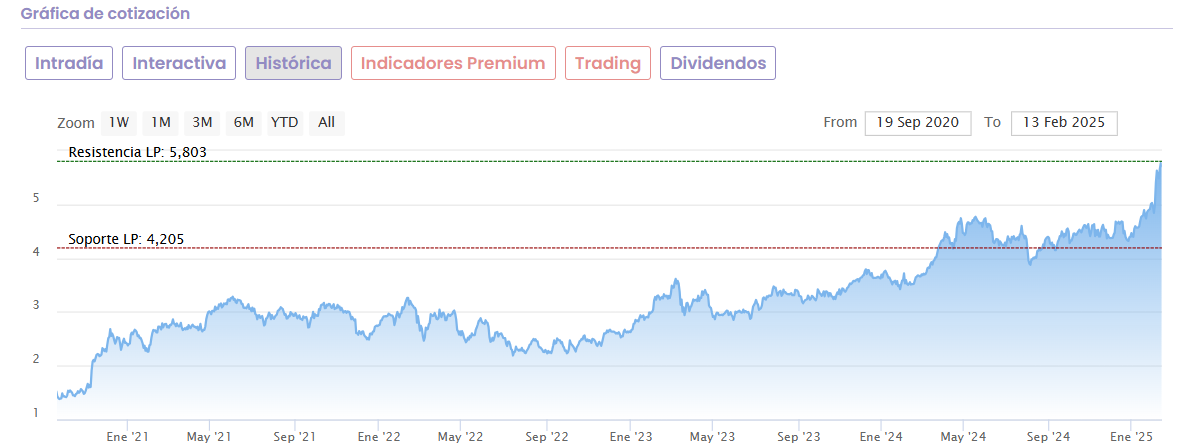
Task: Set zoom range to 1M
Action: coord(161,123)
